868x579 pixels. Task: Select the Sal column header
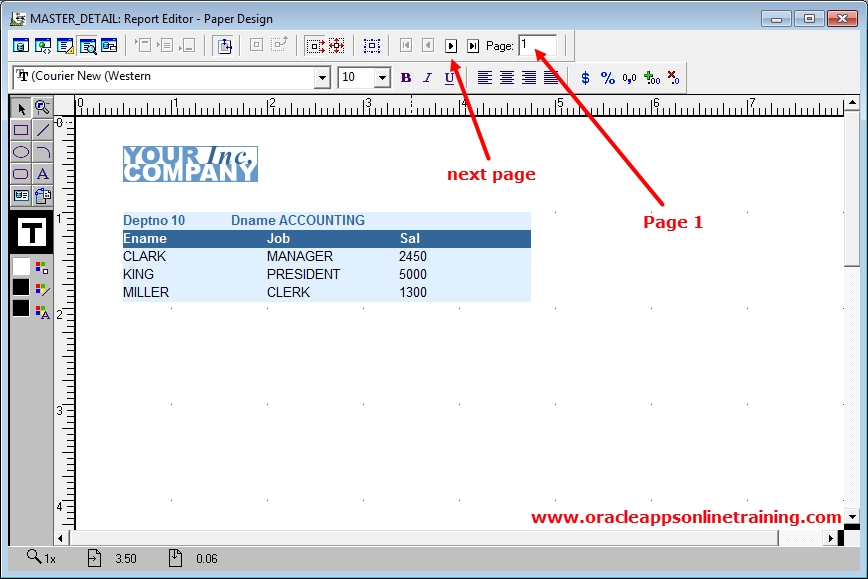(410, 239)
